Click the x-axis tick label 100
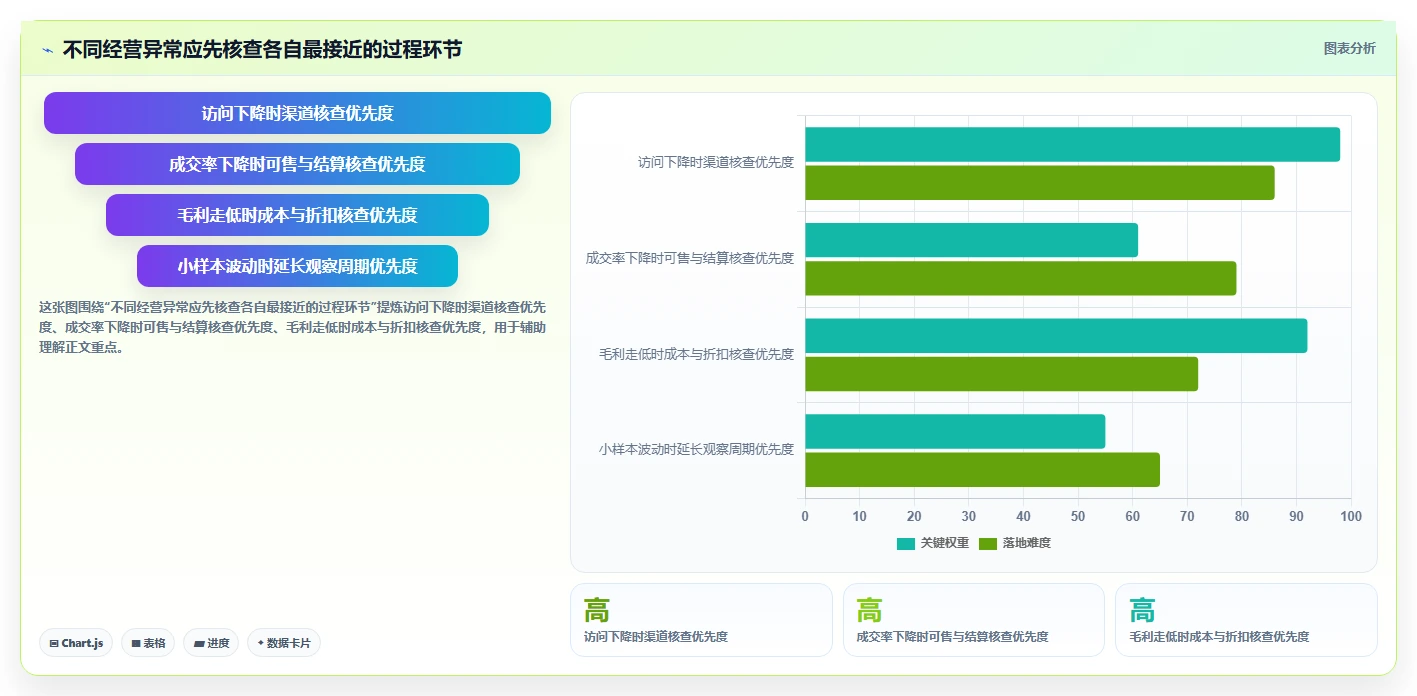This screenshot has width=1417, height=696. [1351, 516]
